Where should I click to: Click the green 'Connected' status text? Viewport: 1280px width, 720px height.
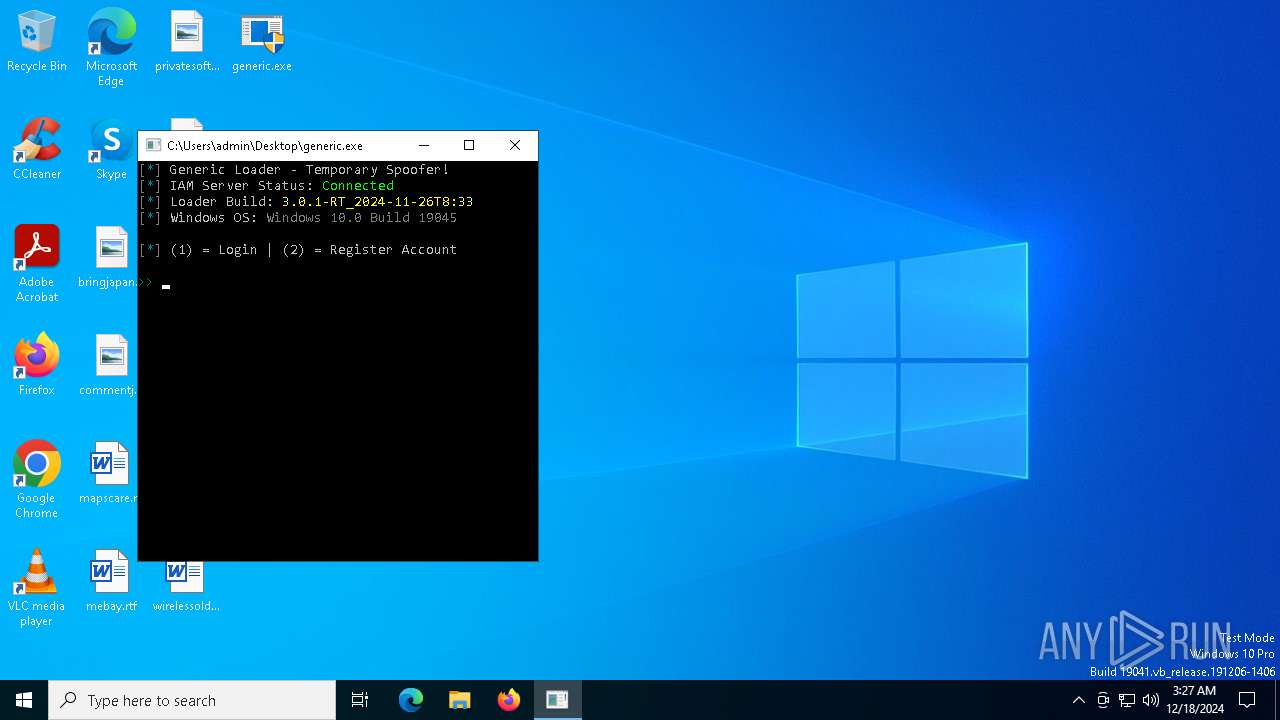coord(358,186)
